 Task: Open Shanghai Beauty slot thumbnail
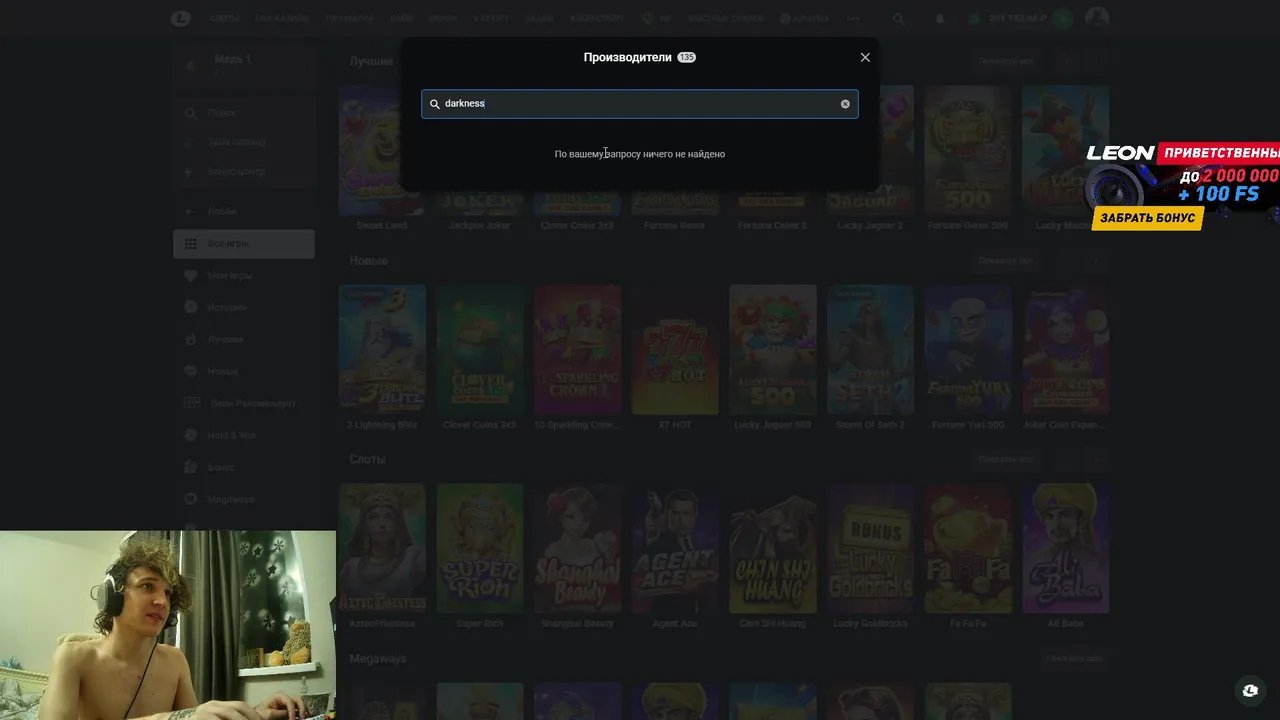[x=577, y=548]
